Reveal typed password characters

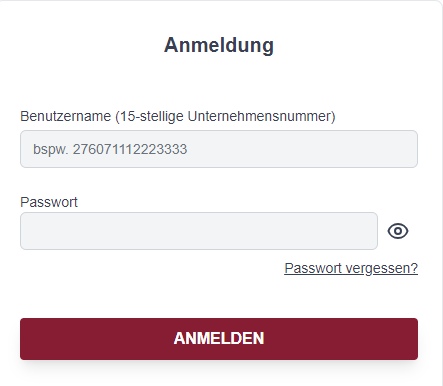[398, 231]
